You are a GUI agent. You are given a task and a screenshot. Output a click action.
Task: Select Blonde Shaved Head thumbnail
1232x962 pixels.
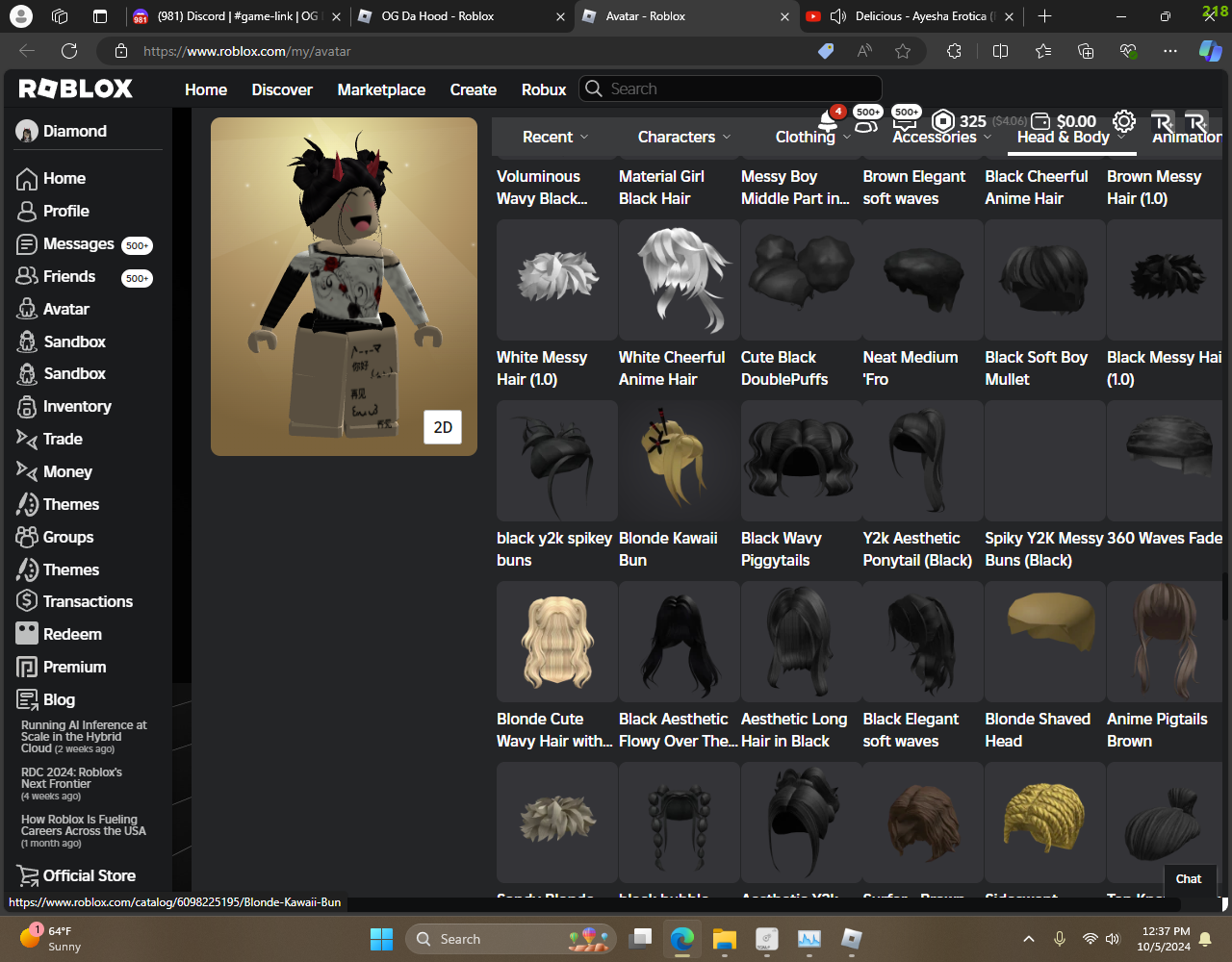point(1045,642)
